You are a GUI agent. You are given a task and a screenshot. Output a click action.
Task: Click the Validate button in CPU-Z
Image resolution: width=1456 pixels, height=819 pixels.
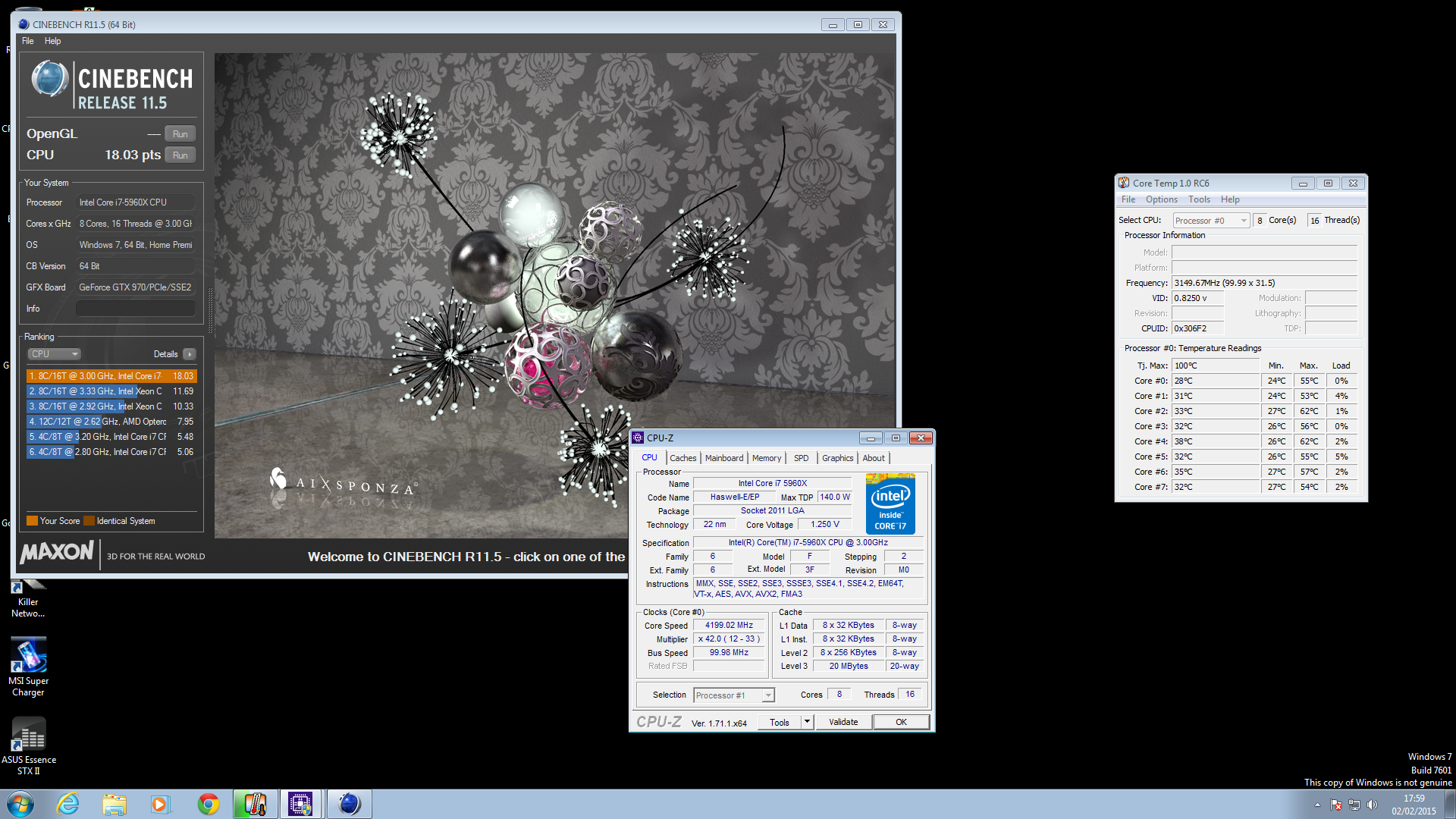click(x=843, y=723)
